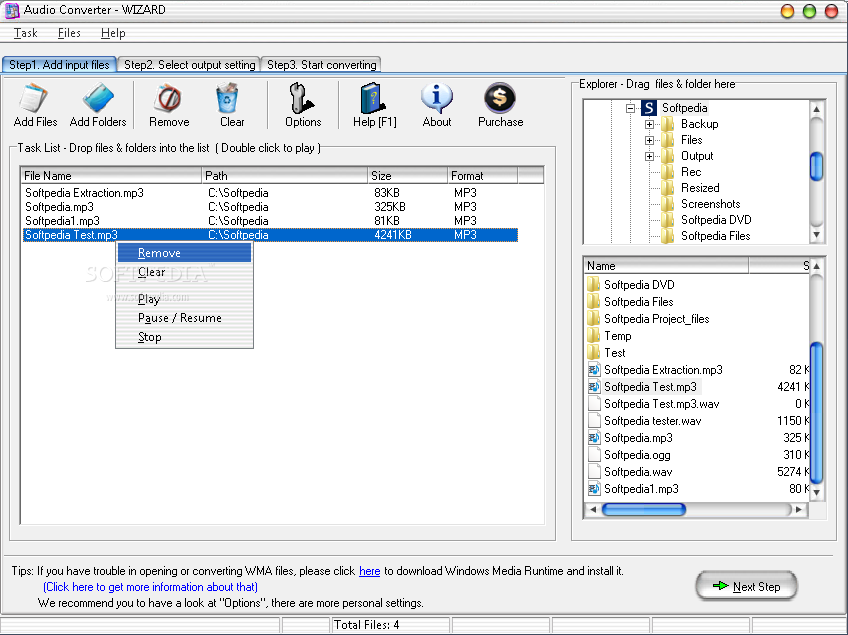Open the Help menu

113,33
